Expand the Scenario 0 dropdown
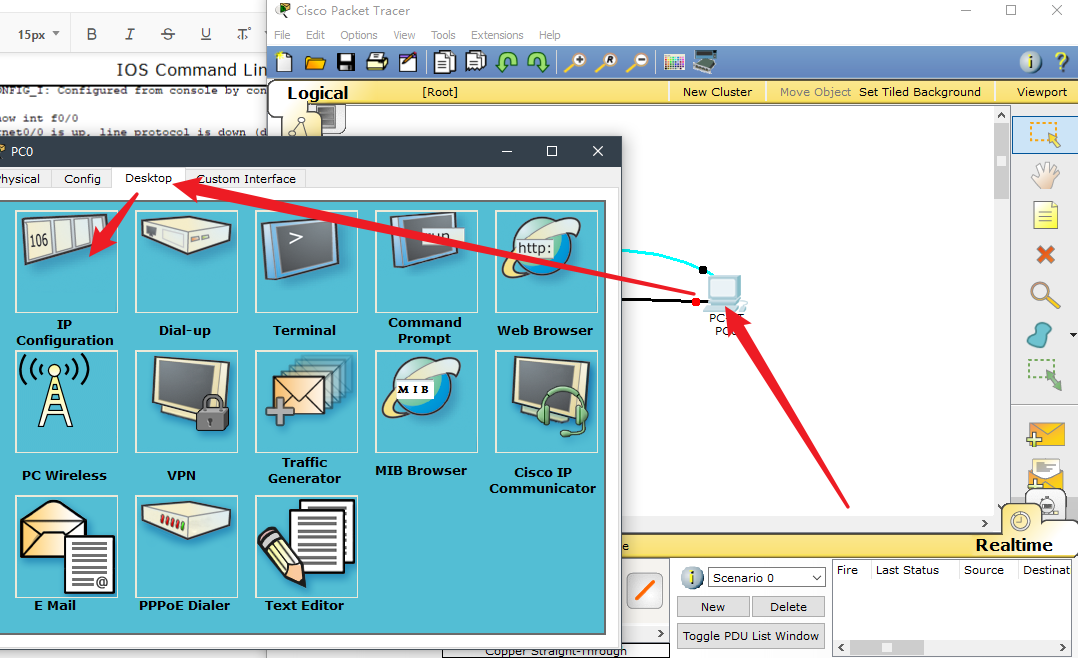 click(x=816, y=578)
